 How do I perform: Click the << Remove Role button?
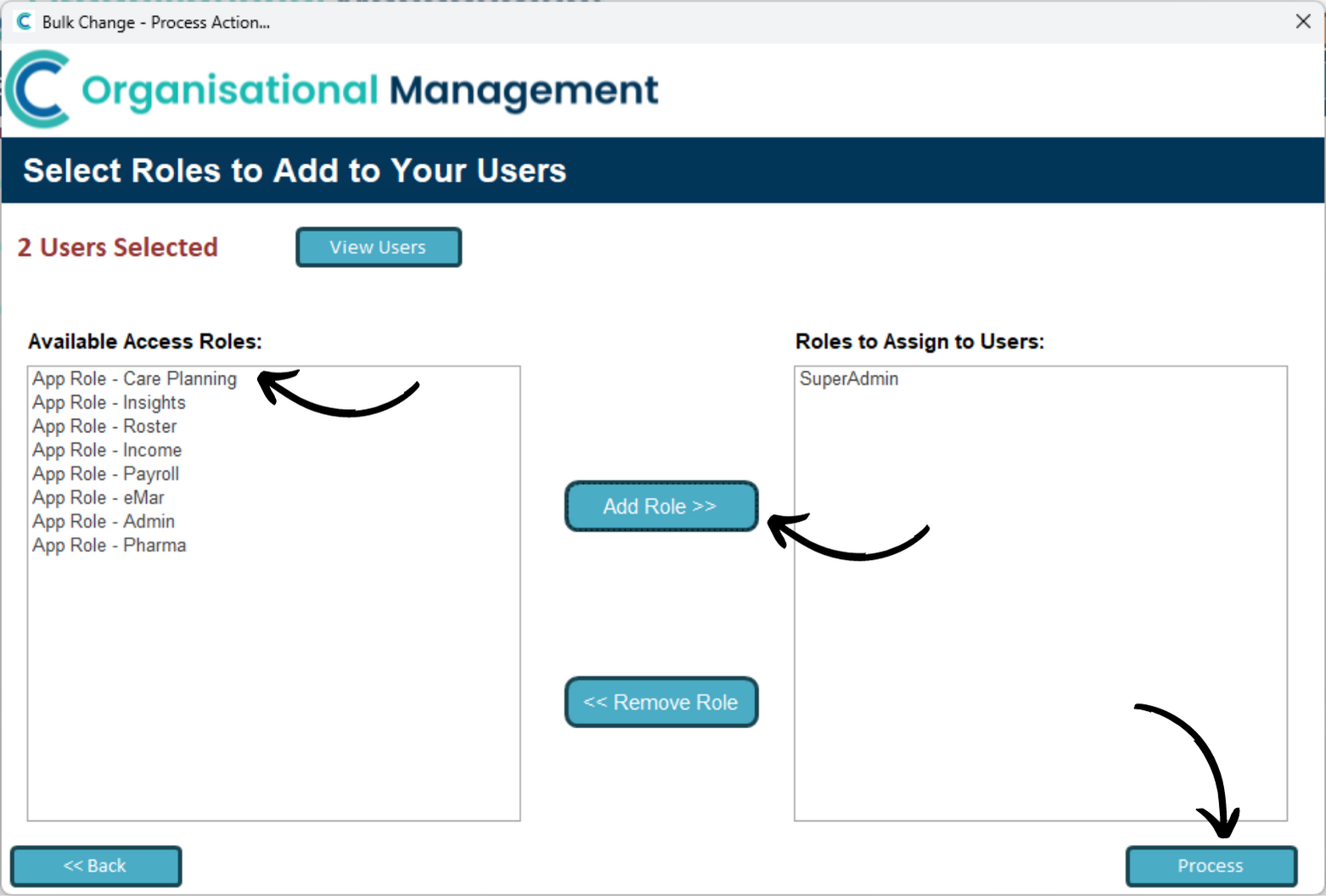pyautogui.click(x=660, y=703)
